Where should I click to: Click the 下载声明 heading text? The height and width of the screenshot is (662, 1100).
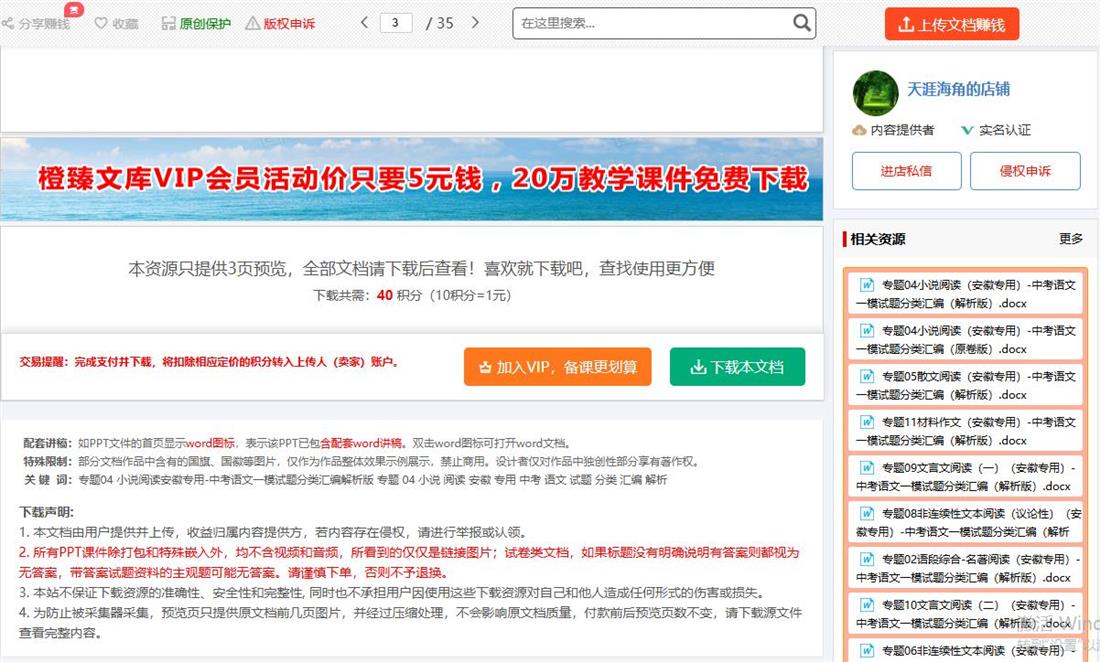(46, 512)
